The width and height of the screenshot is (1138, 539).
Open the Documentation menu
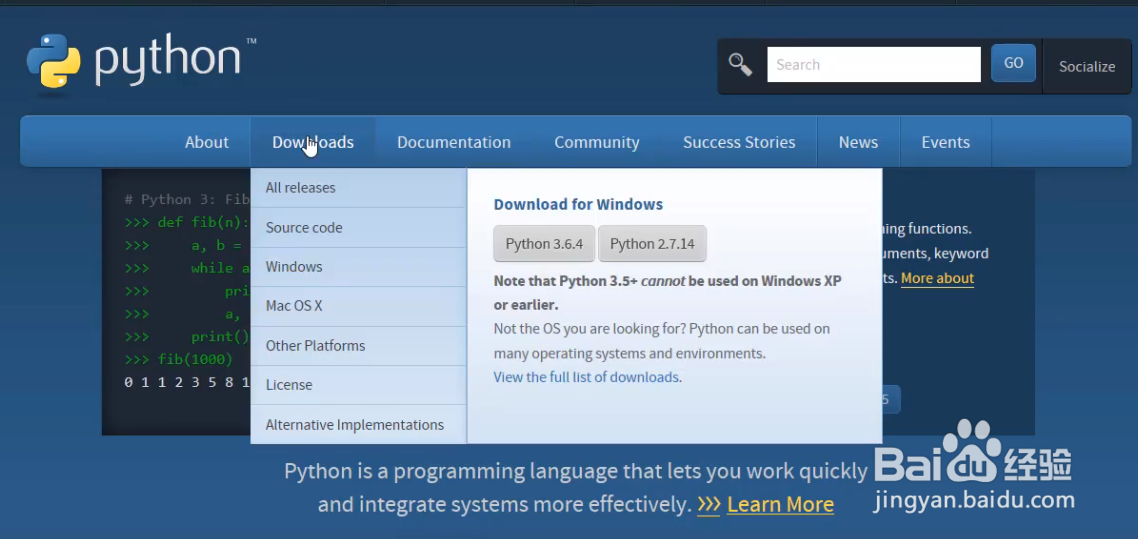pos(454,142)
